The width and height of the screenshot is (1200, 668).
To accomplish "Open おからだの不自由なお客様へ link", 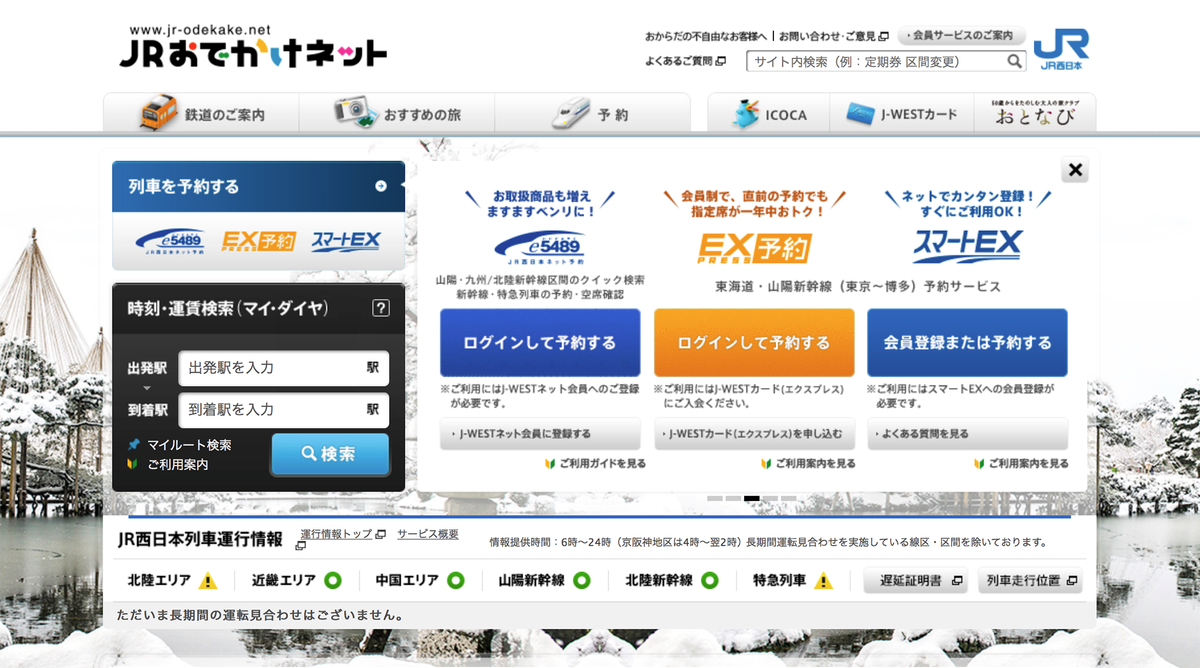I will pyautogui.click(x=706, y=36).
